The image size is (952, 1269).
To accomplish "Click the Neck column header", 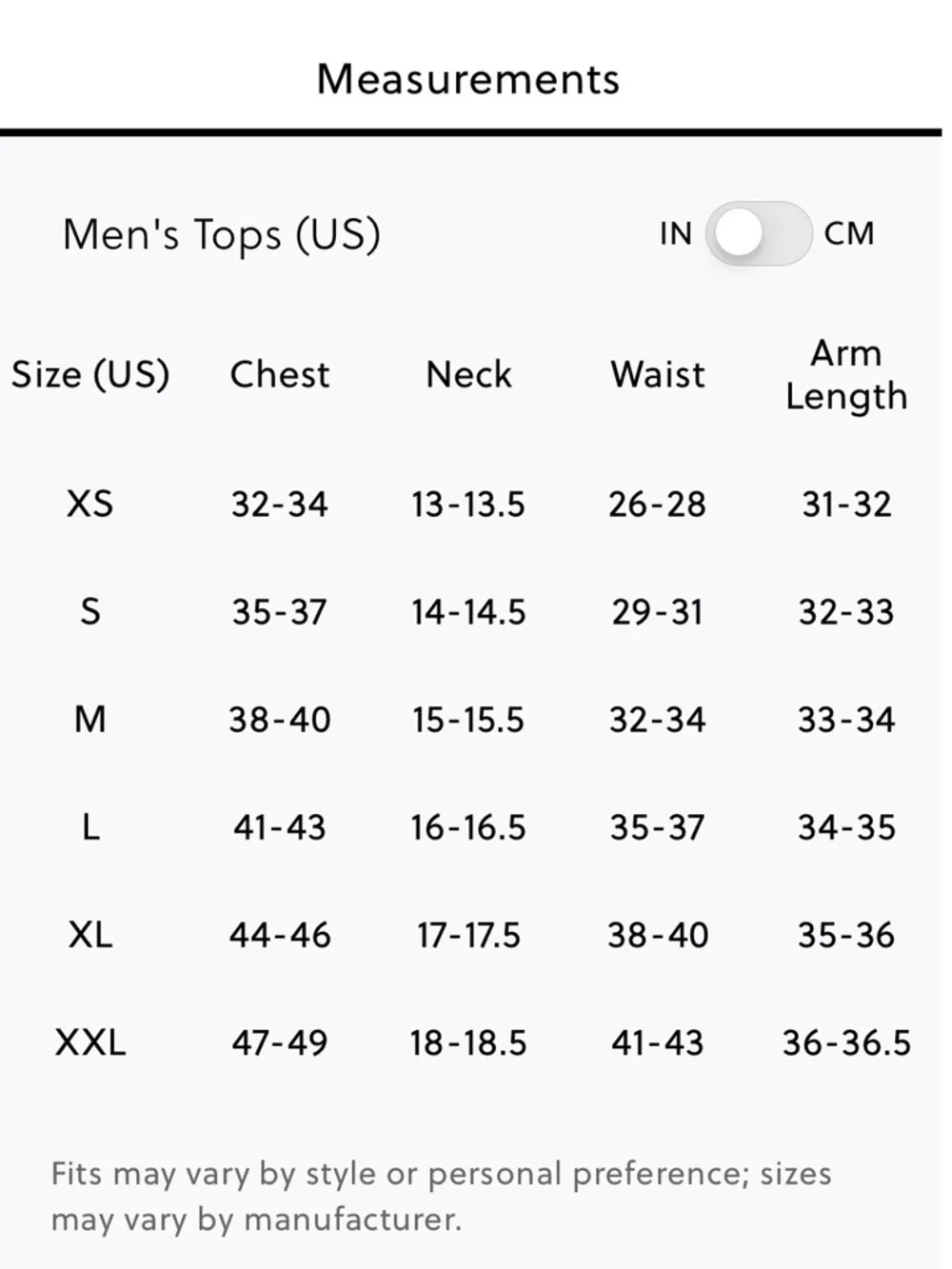I will click(x=468, y=374).
